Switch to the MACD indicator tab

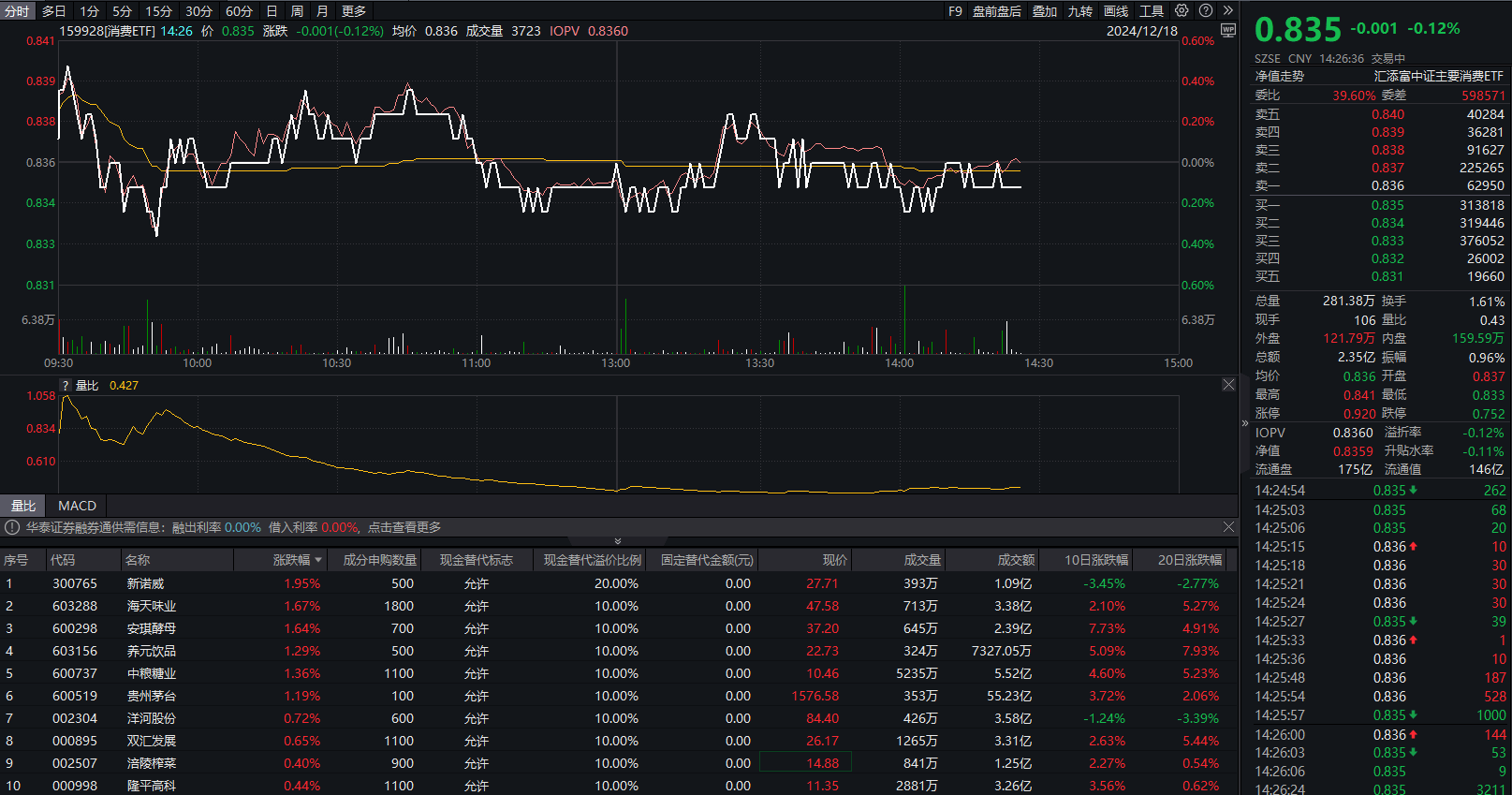(77, 506)
